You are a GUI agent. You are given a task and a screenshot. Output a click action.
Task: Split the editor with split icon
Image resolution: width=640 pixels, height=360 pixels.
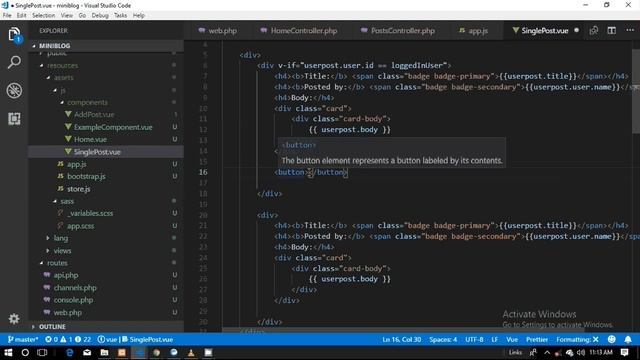[611, 31]
